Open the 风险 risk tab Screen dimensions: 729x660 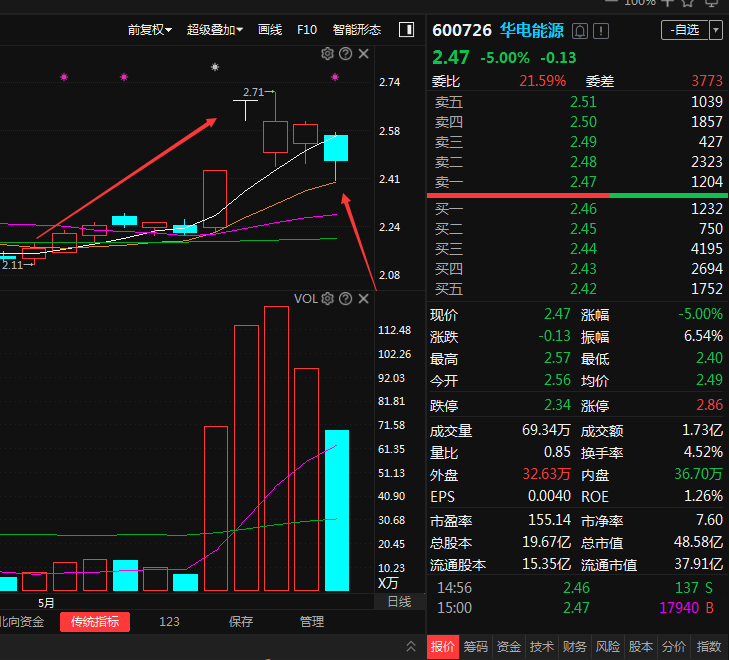[608, 647]
